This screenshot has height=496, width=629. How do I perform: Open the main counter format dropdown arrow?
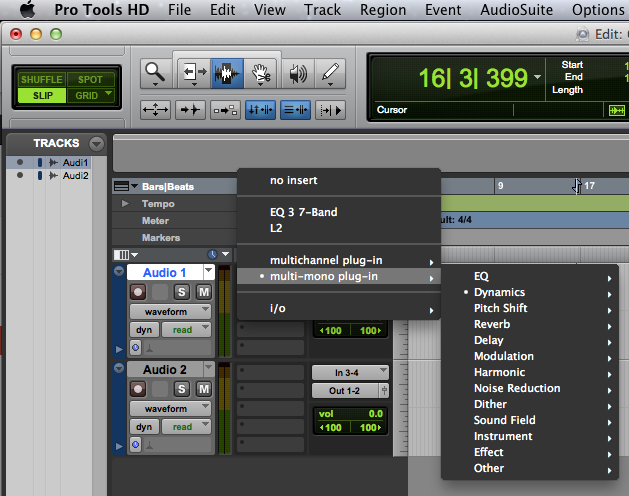pyautogui.click(x=538, y=77)
